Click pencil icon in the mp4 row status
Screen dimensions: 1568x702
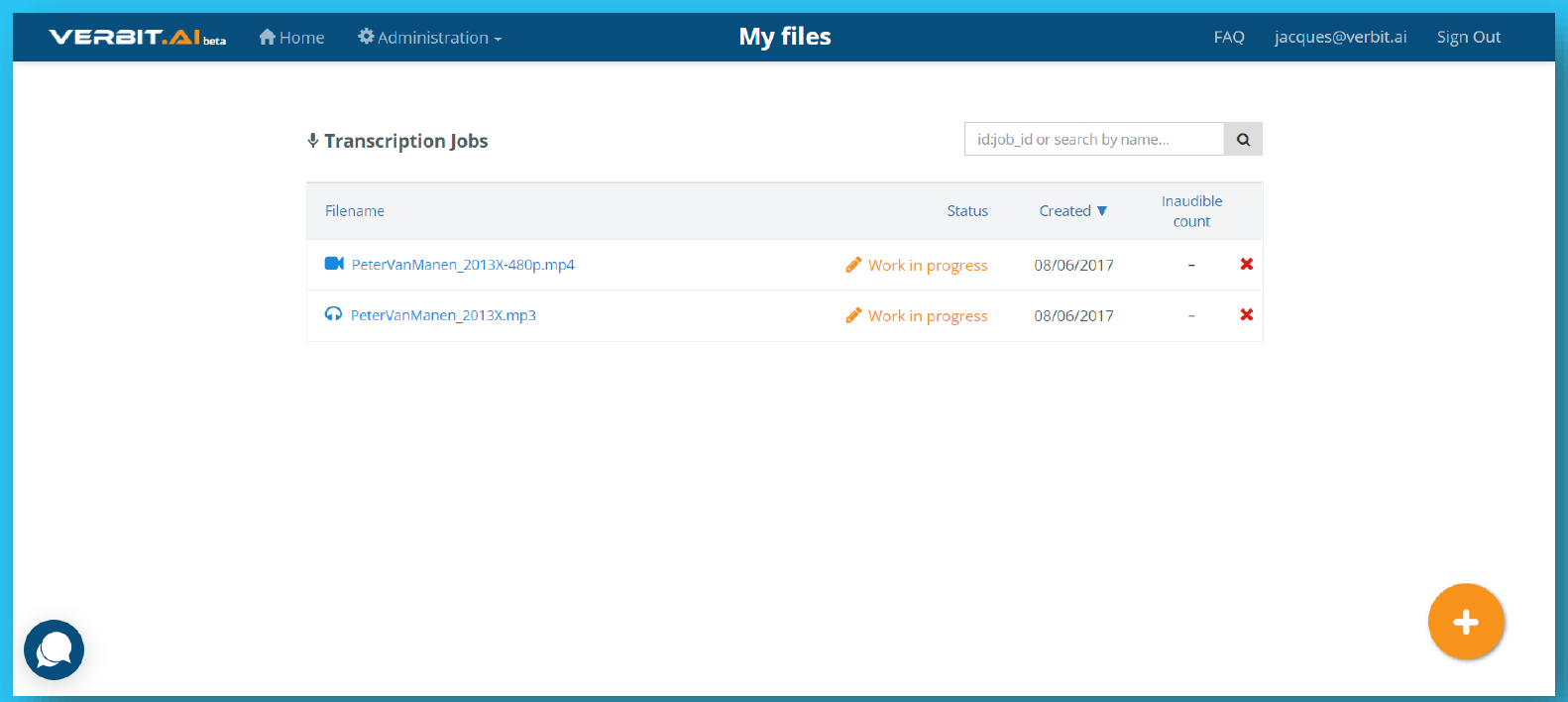coord(853,265)
